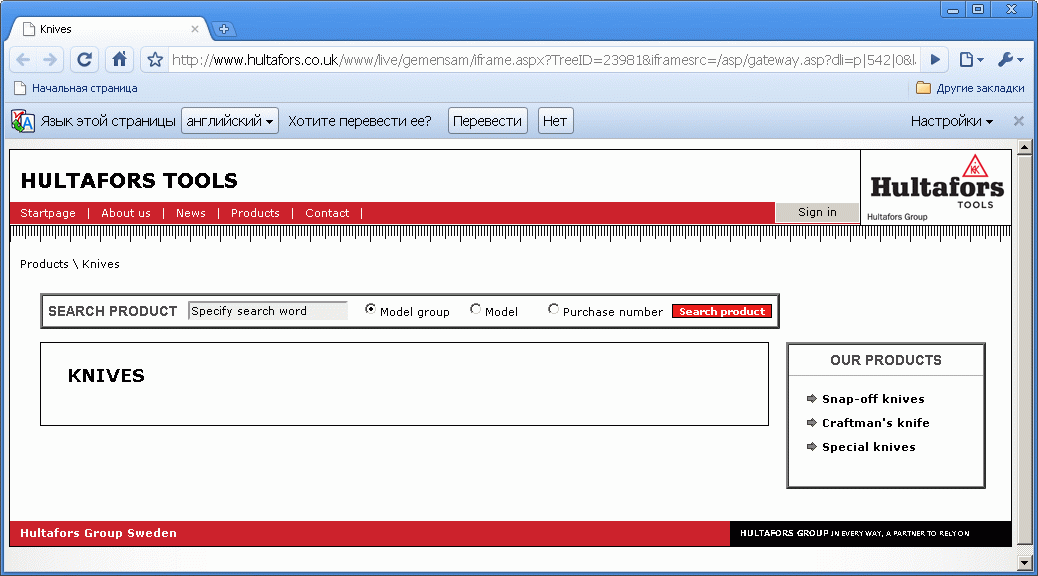Viewport: 1038px width, 576px height.
Task: Open the About us menu item
Action: 126,213
